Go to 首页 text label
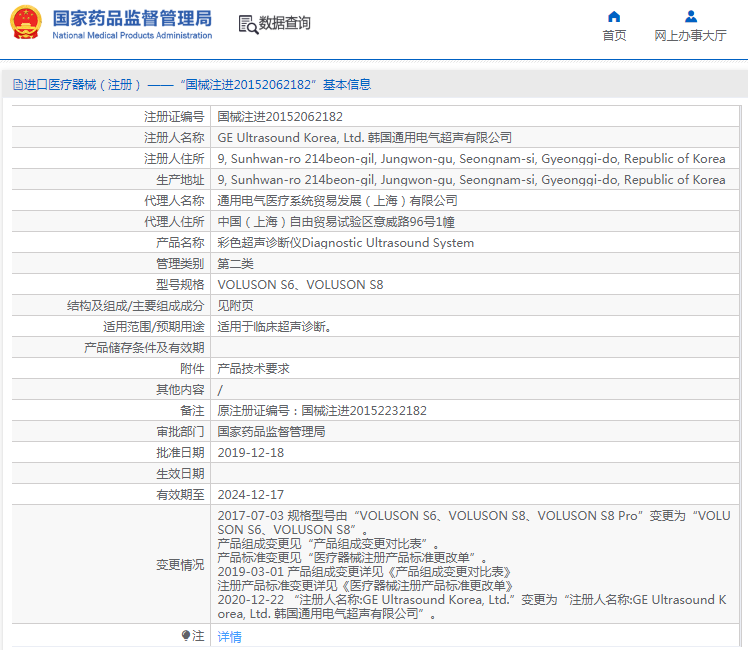 [614, 36]
